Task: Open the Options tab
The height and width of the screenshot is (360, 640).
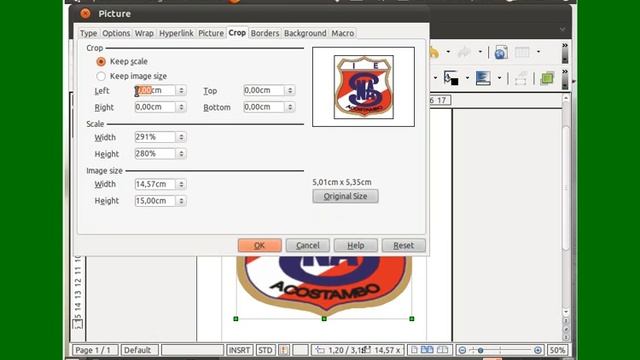Action: [116, 33]
